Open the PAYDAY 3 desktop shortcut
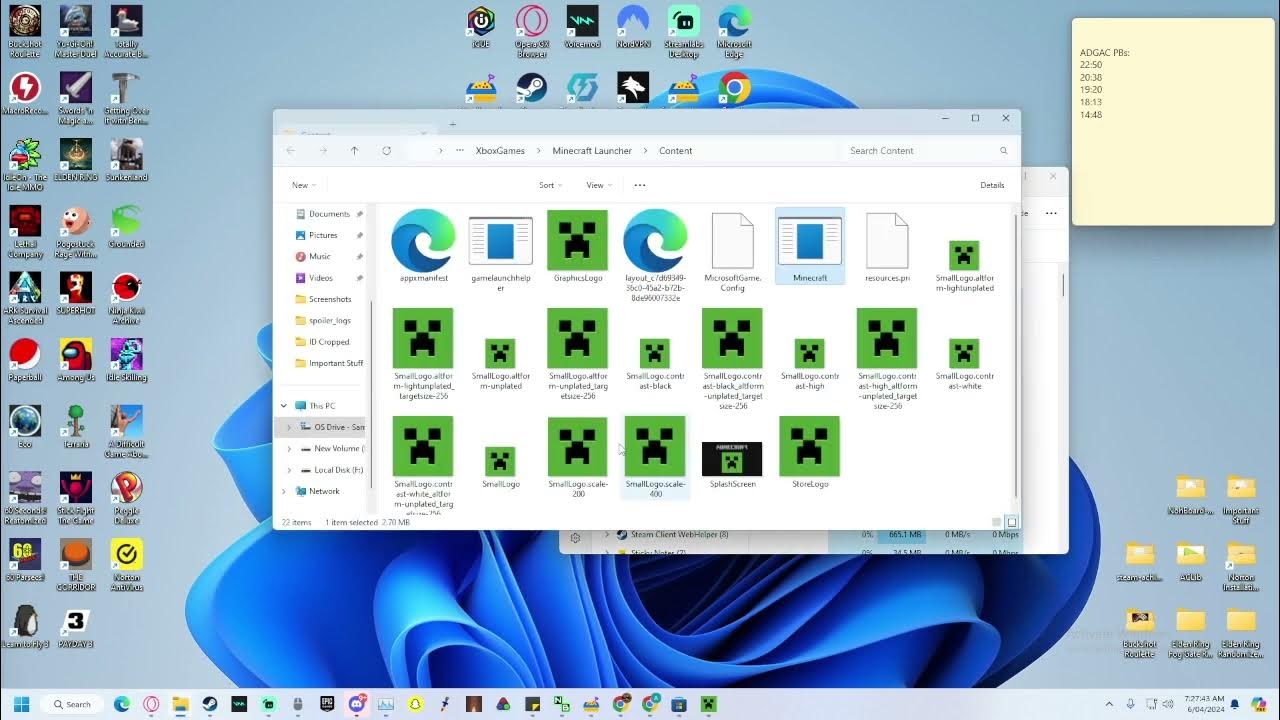The width and height of the screenshot is (1280, 720). [75, 627]
